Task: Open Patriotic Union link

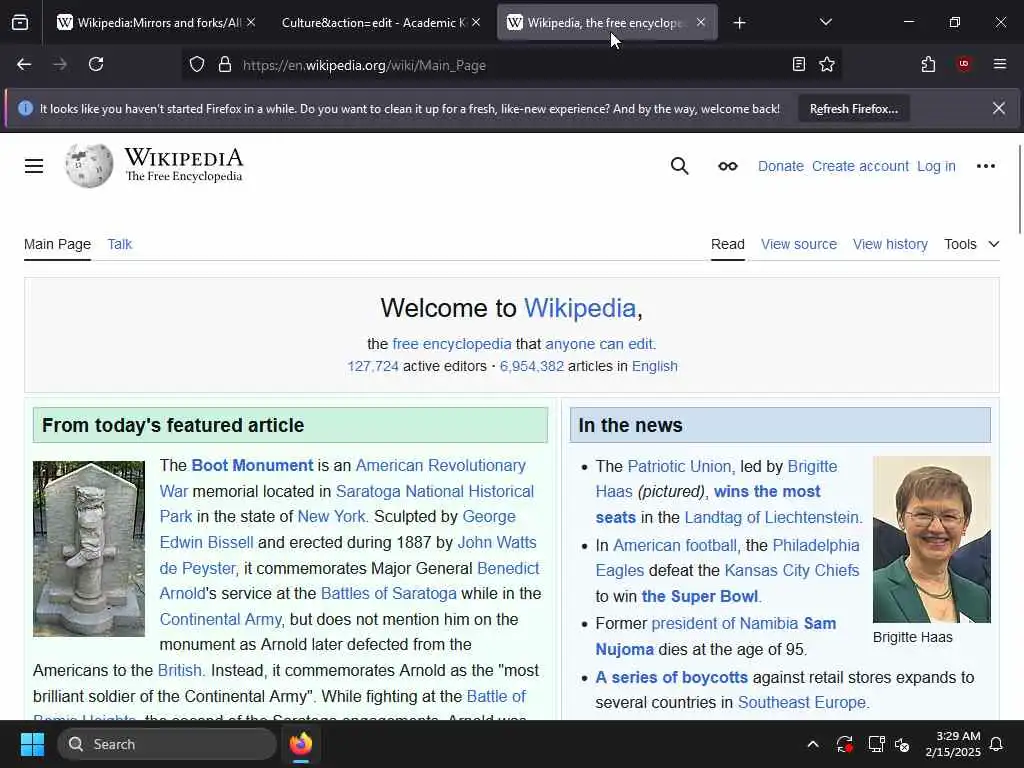Action: point(679,466)
